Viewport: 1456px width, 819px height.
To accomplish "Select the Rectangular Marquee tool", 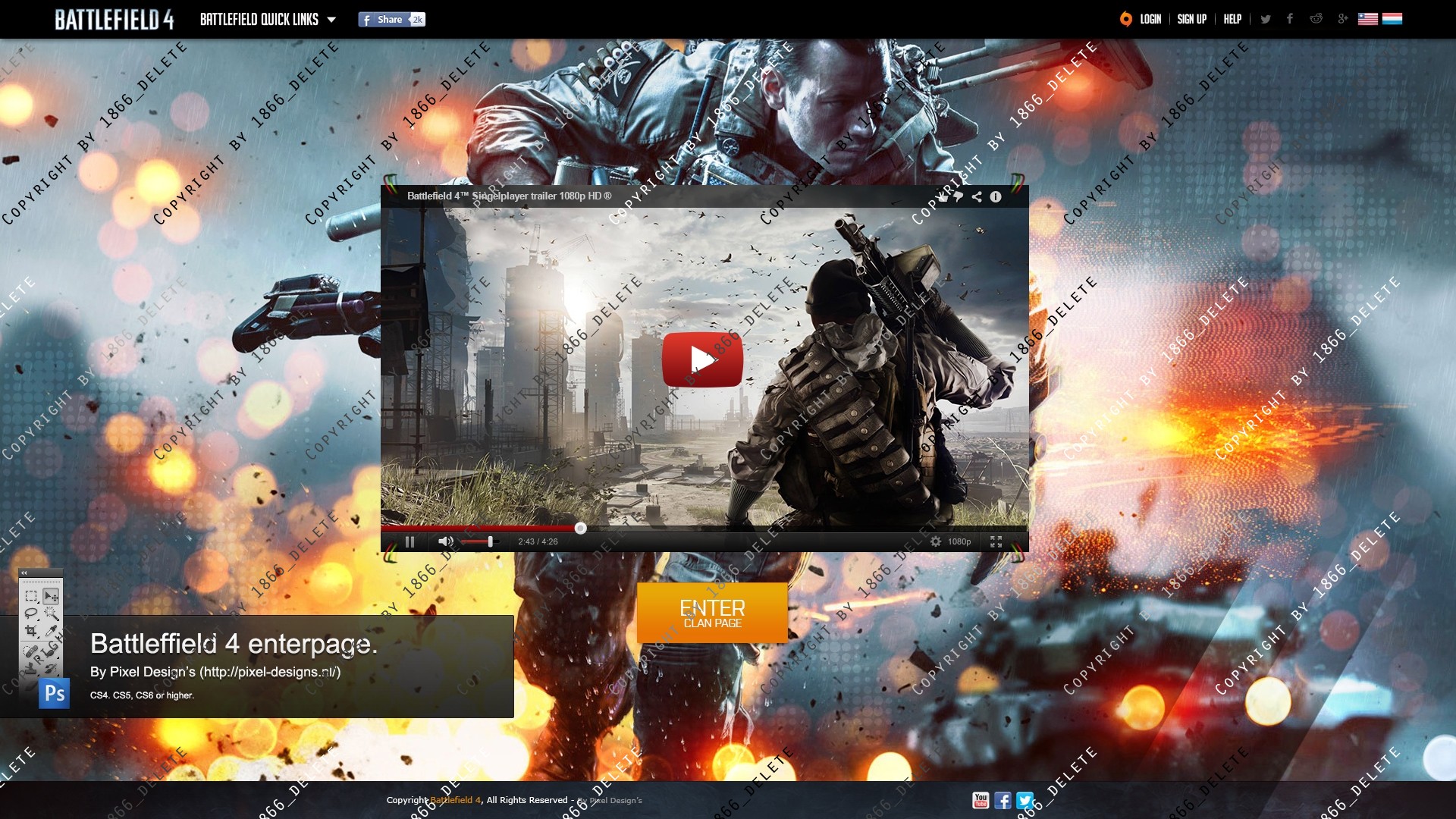I will 31,596.
